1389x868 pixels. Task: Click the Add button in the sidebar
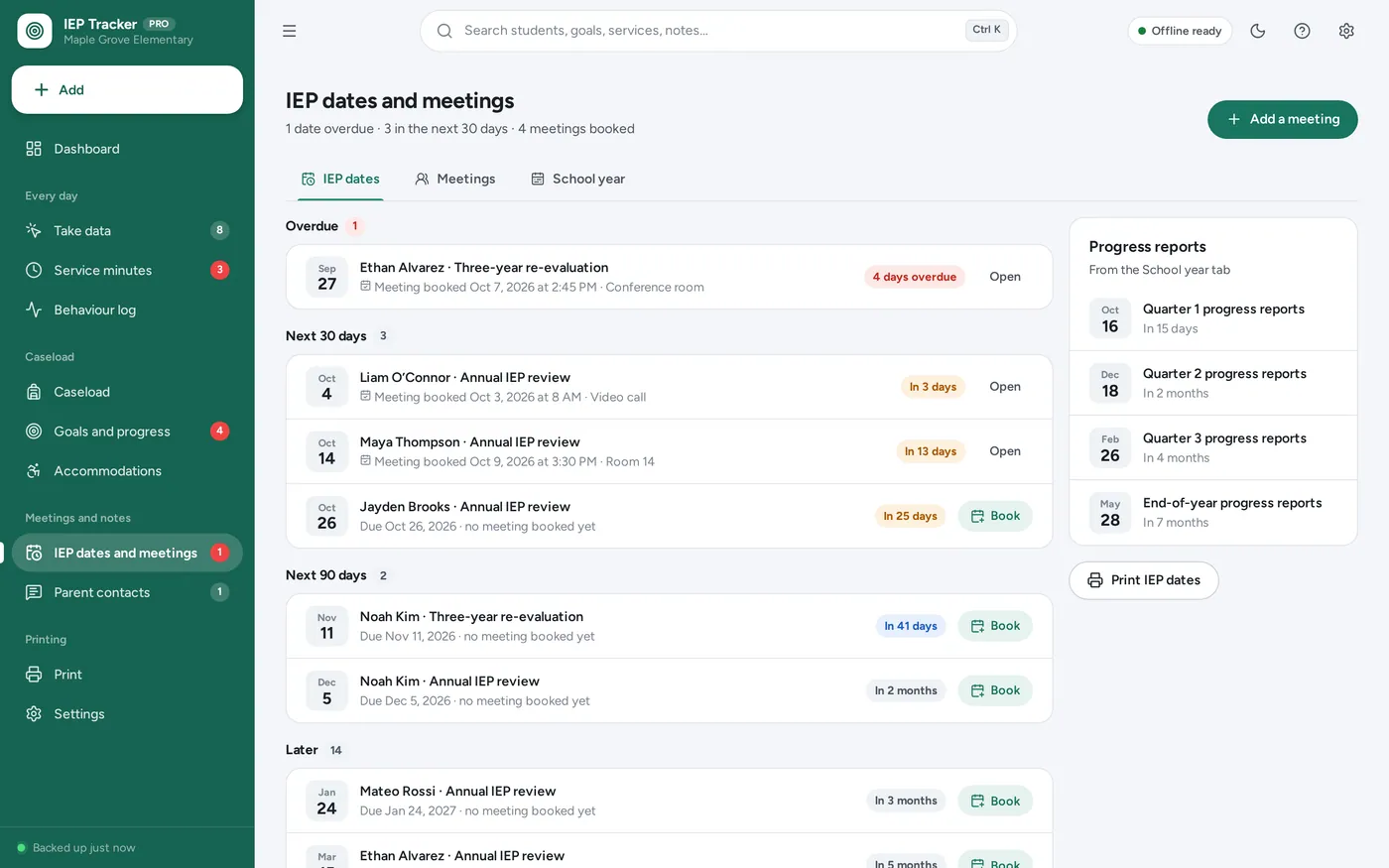(127, 89)
